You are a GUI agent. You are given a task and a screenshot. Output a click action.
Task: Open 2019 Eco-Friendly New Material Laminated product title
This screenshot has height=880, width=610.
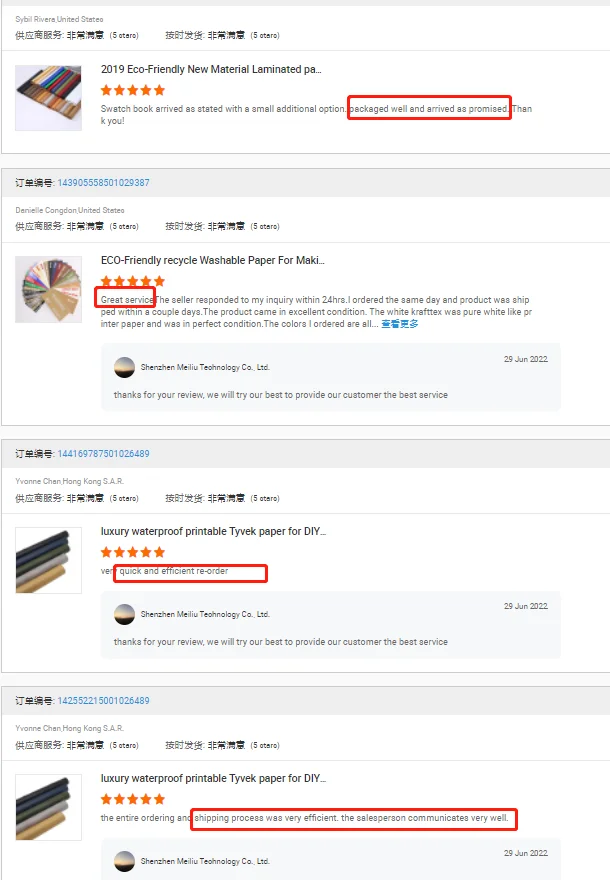211,69
